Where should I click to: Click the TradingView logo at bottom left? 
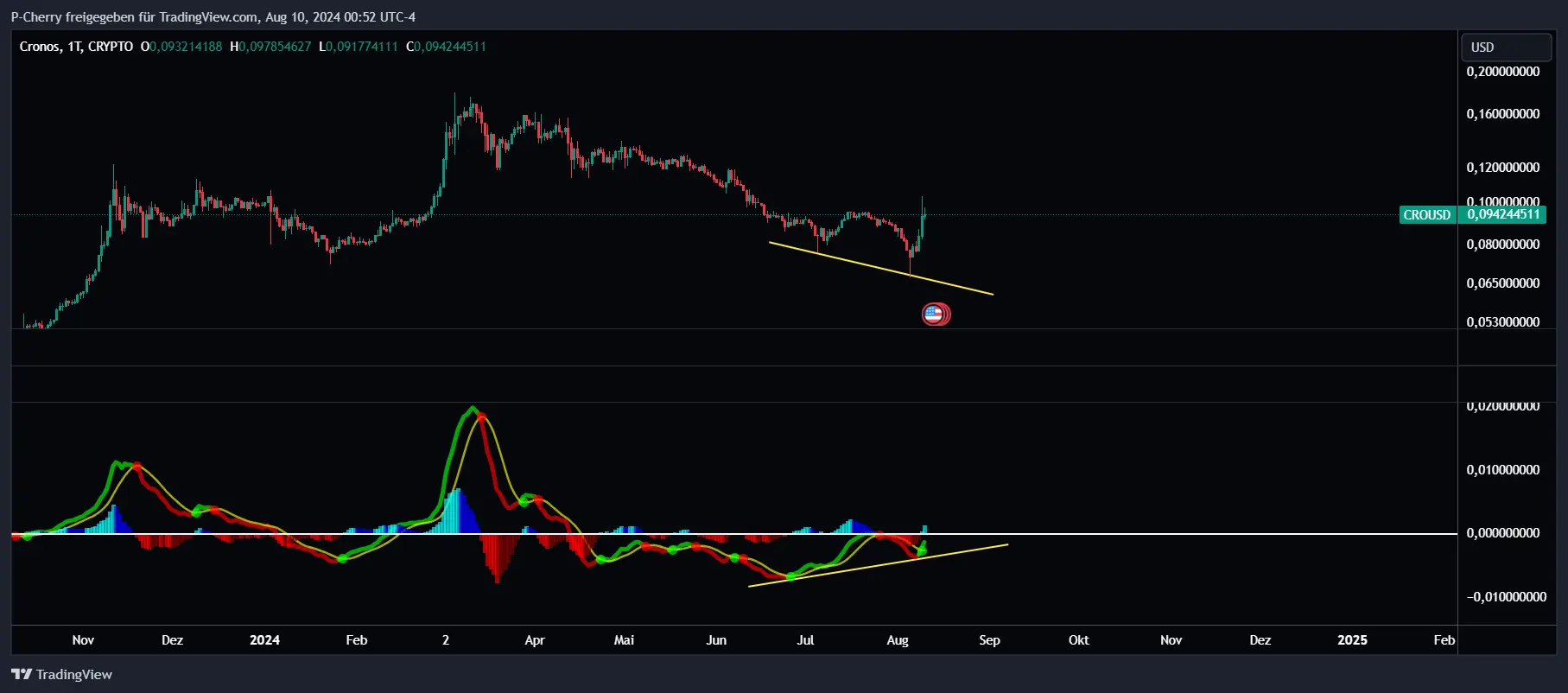click(61, 675)
